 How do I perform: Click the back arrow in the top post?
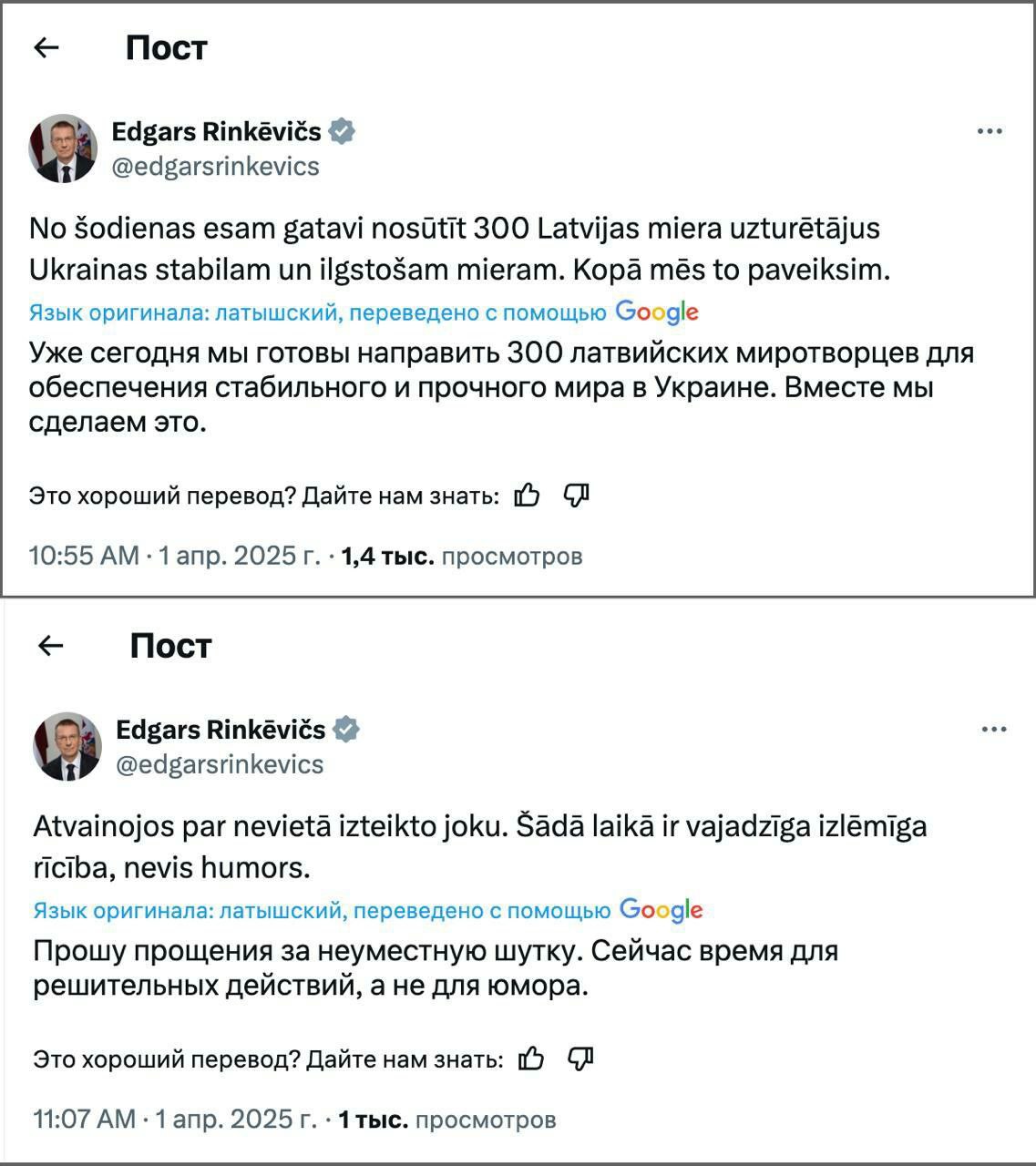tap(46, 48)
